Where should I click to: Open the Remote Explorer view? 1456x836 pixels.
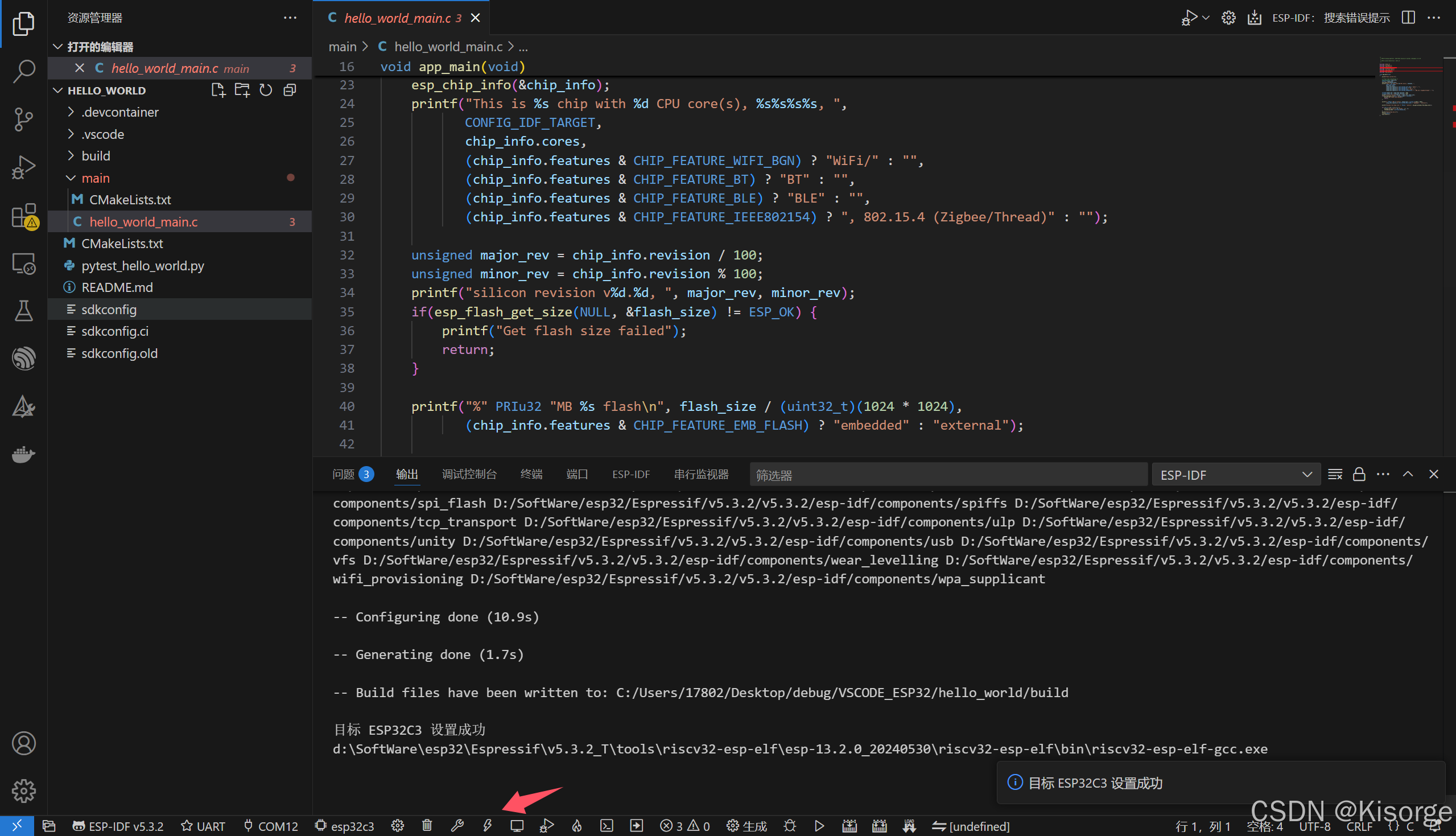(23, 263)
